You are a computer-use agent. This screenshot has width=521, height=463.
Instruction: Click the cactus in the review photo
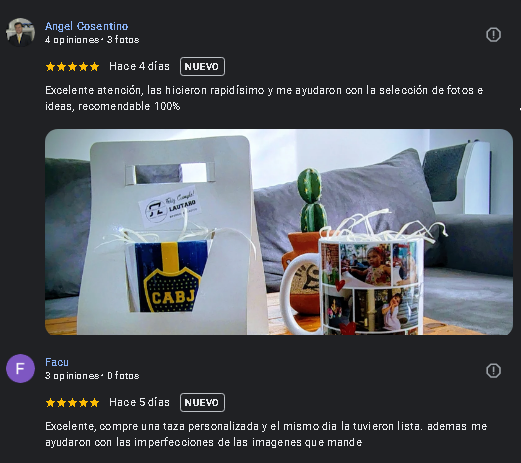coord(311,200)
